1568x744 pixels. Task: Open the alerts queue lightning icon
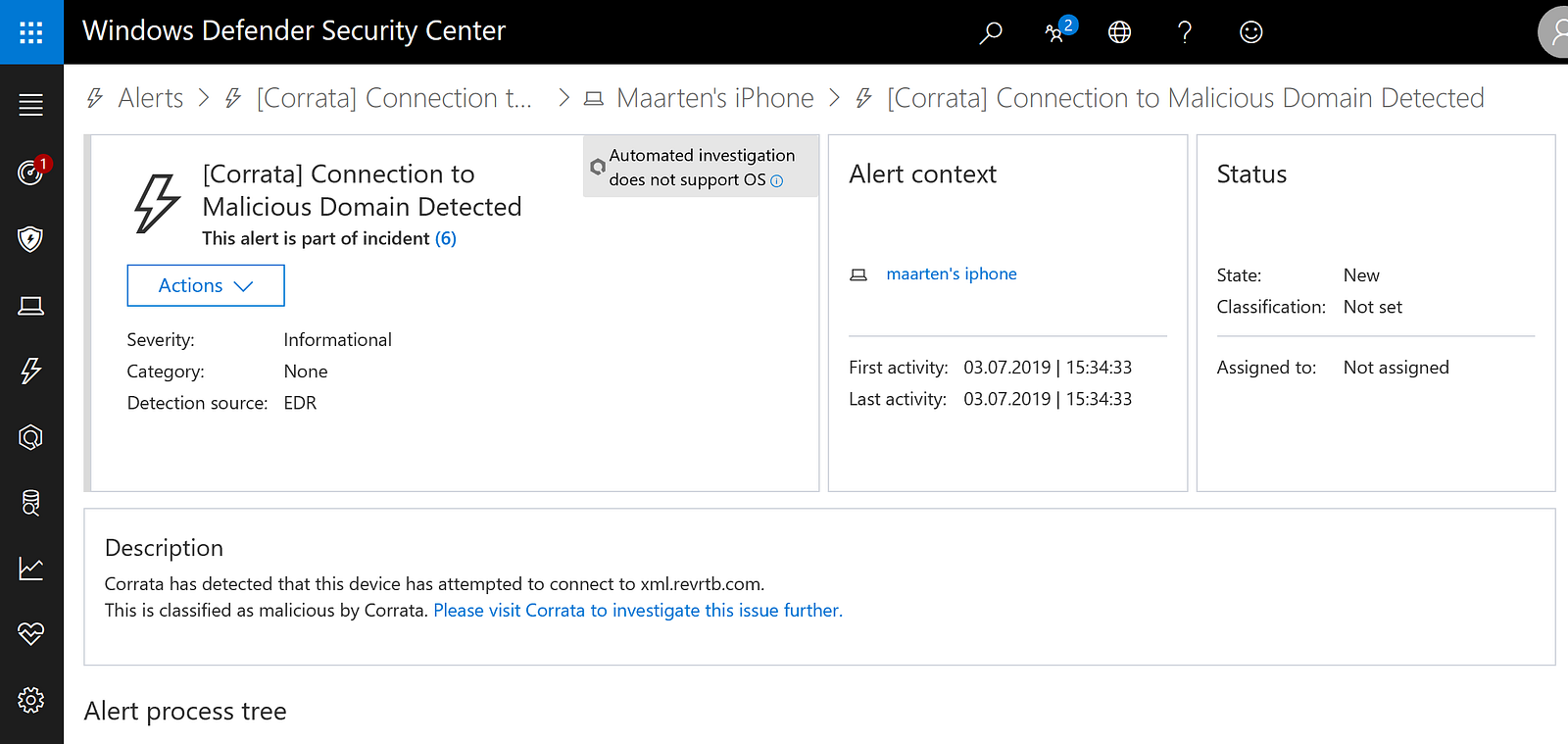point(31,371)
